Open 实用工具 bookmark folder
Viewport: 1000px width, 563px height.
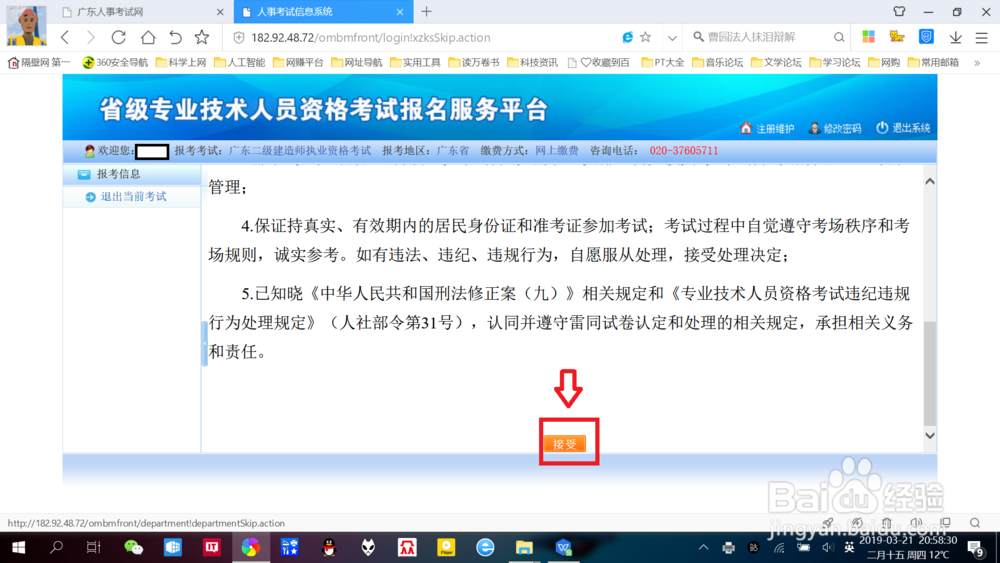coord(416,62)
